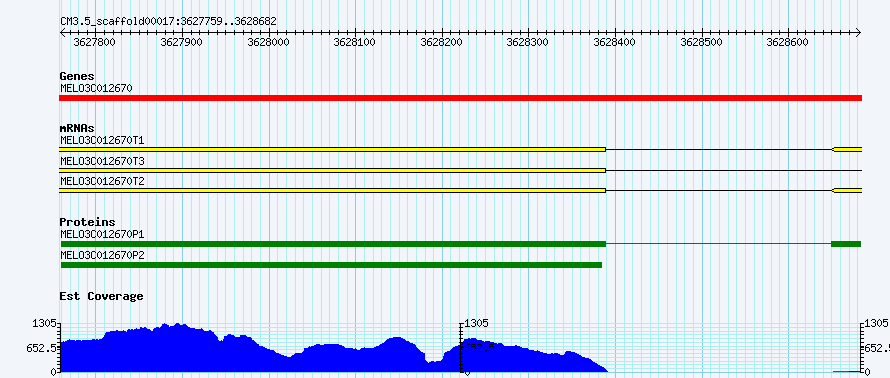Click the scaffold00017 coordinate range label
Screen dimensions: 890x378
click(169, 22)
